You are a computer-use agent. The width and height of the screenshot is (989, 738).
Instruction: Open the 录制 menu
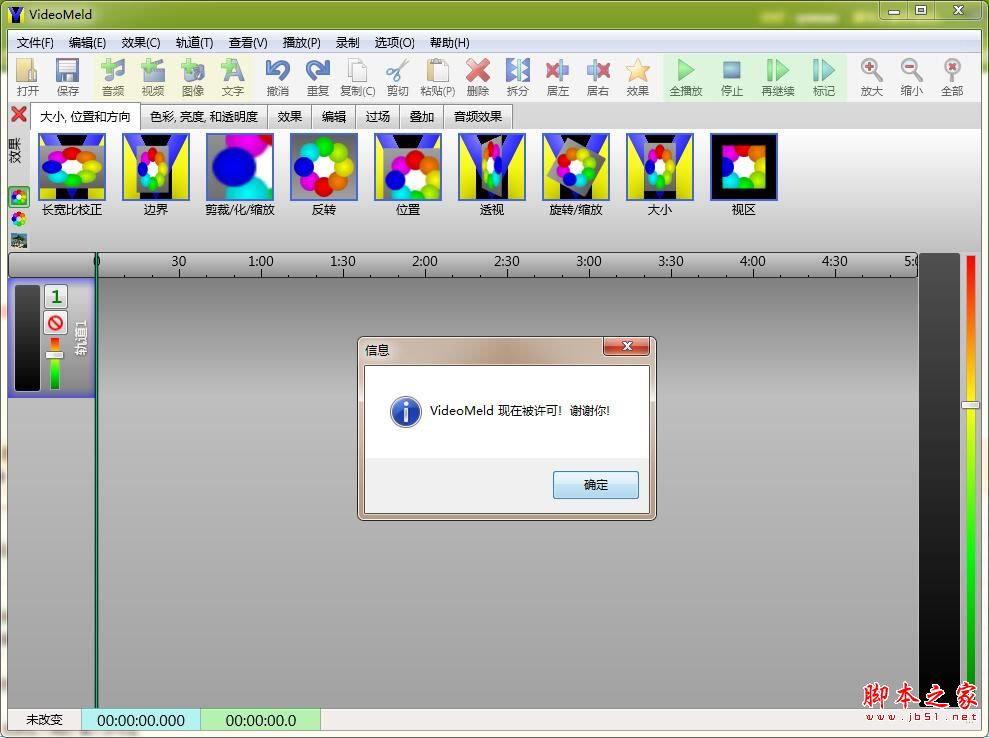pyautogui.click(x=348, y=42)
